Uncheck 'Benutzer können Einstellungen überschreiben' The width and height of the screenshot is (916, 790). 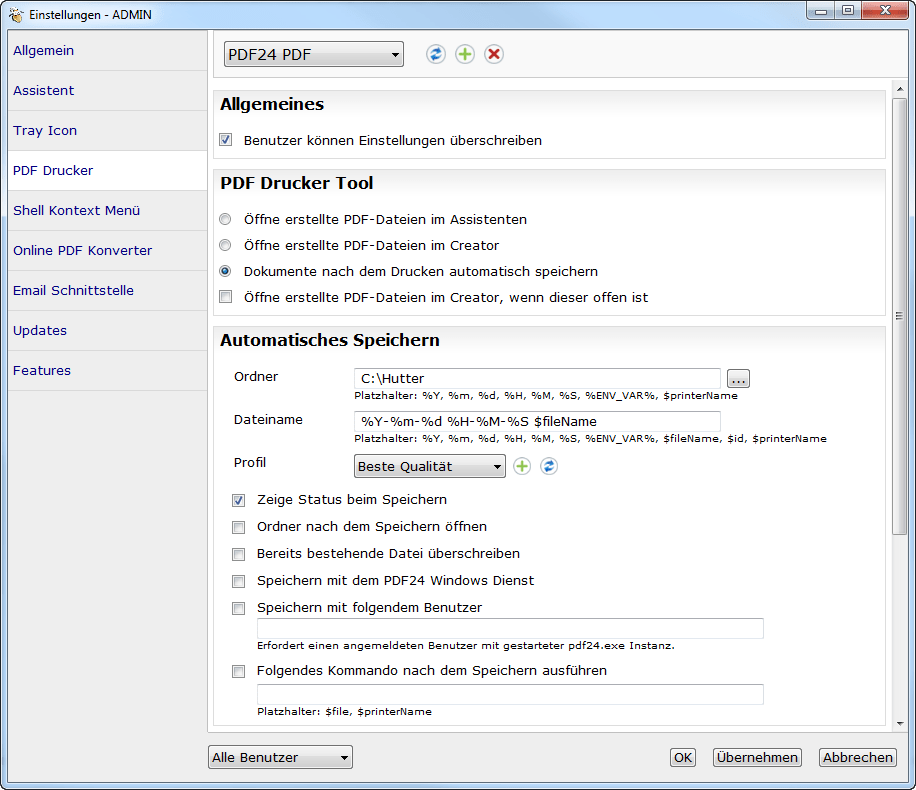pyautogui.click(x=225, y=140)
